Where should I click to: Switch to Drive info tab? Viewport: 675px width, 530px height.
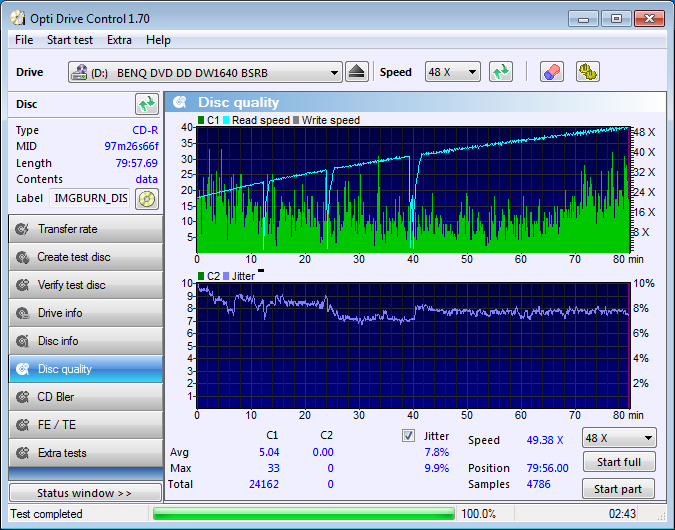click(86, 313)
